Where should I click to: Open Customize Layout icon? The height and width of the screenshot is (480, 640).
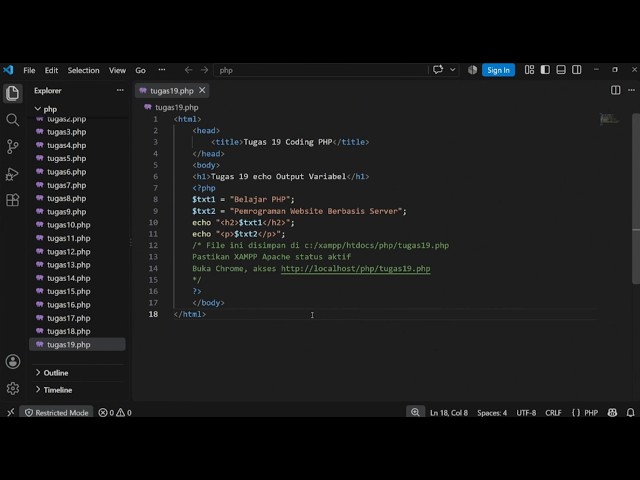529,70
